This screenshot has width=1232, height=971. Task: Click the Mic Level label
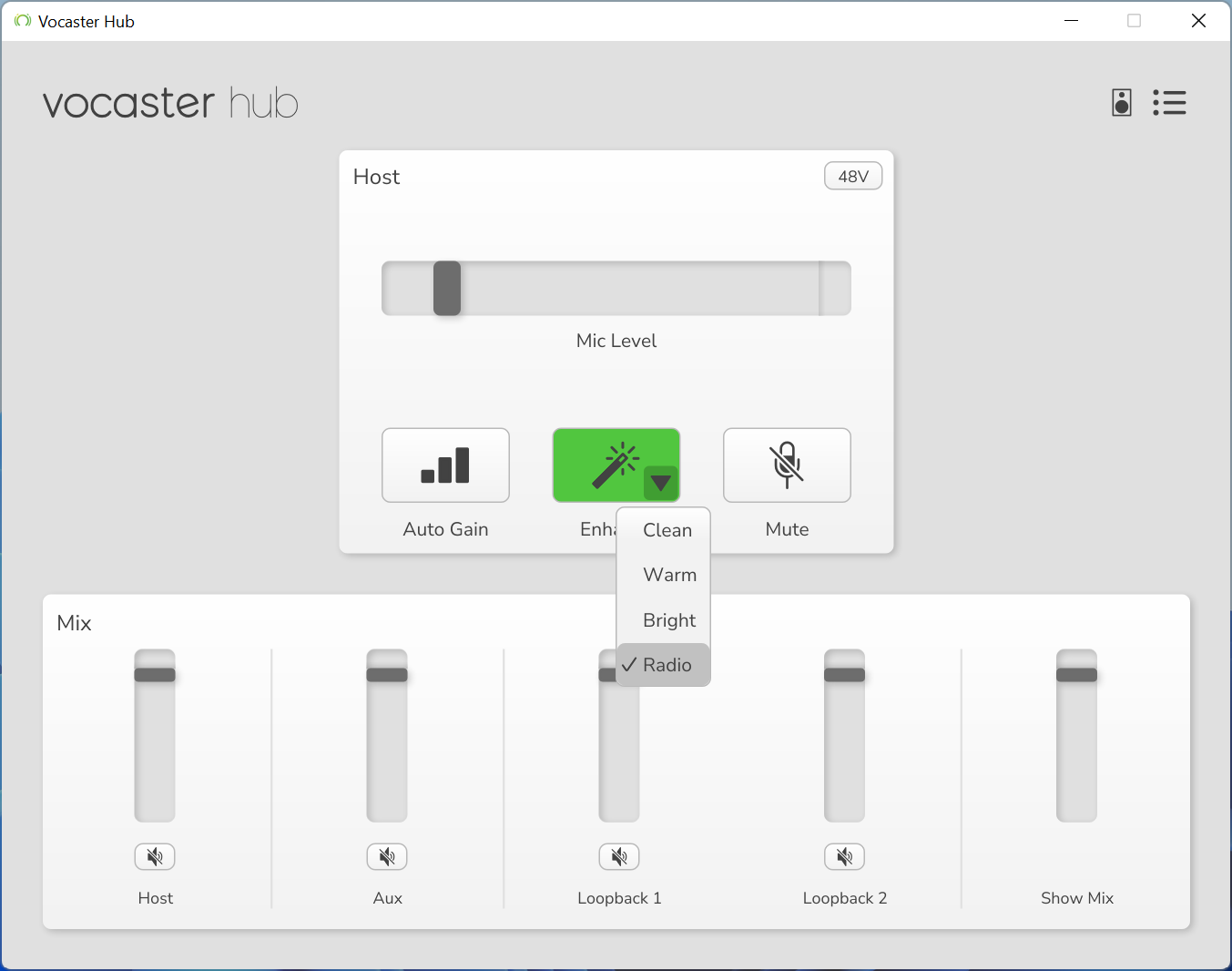coord(616,341)
